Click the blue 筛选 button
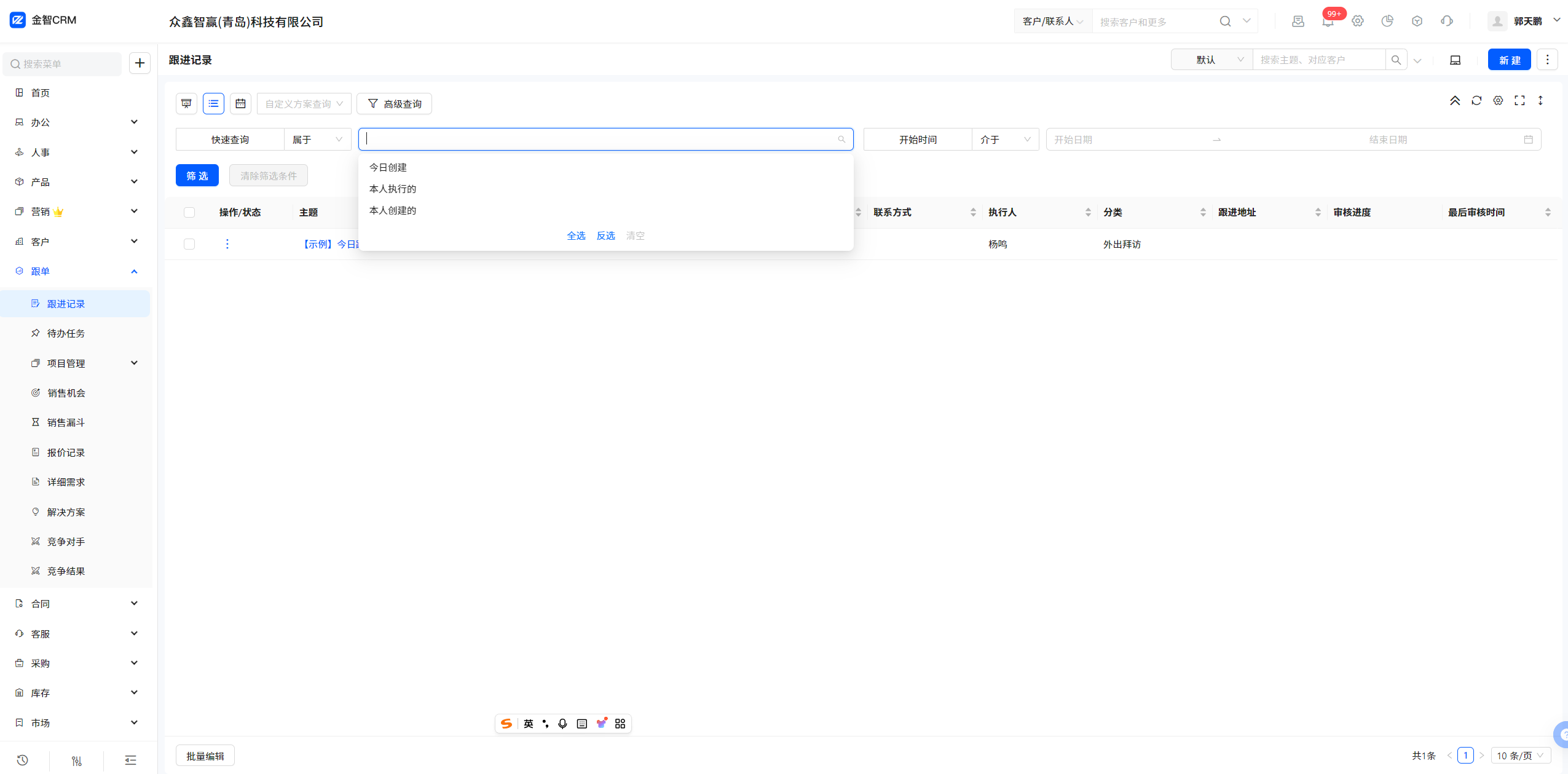The width and height of the screenshot is (1568, 774). point(197,176)
